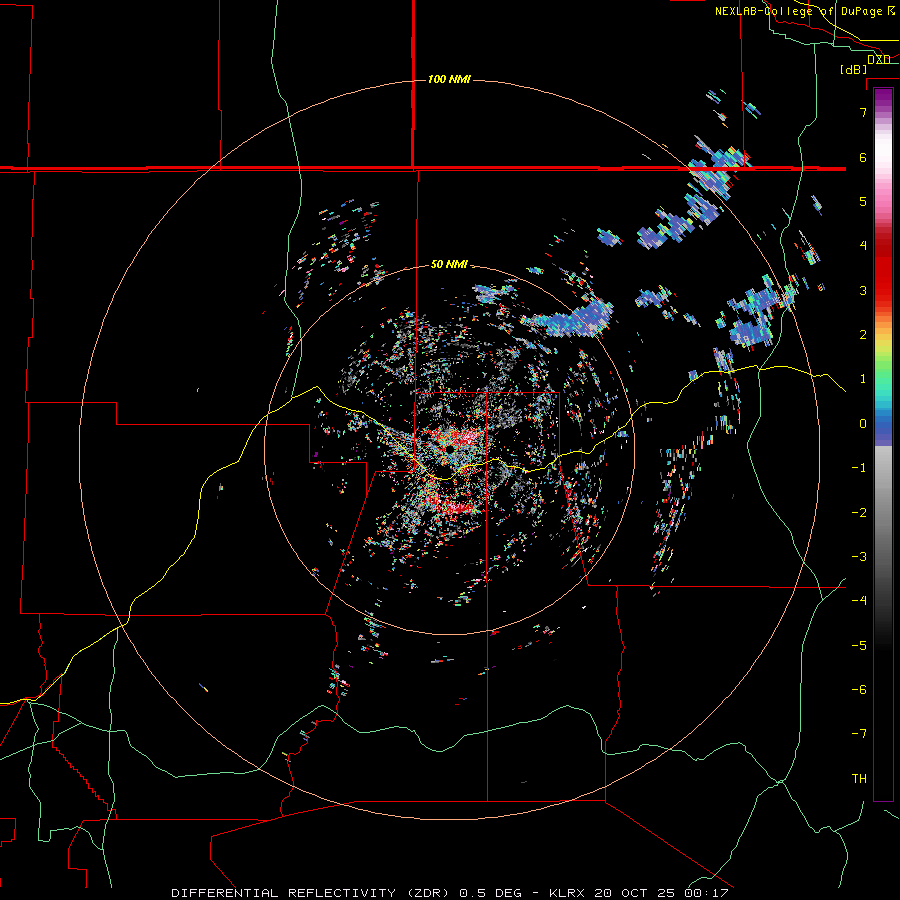
Task: Click the 'TH' label on color scale
Action: (x=859, y=779)
